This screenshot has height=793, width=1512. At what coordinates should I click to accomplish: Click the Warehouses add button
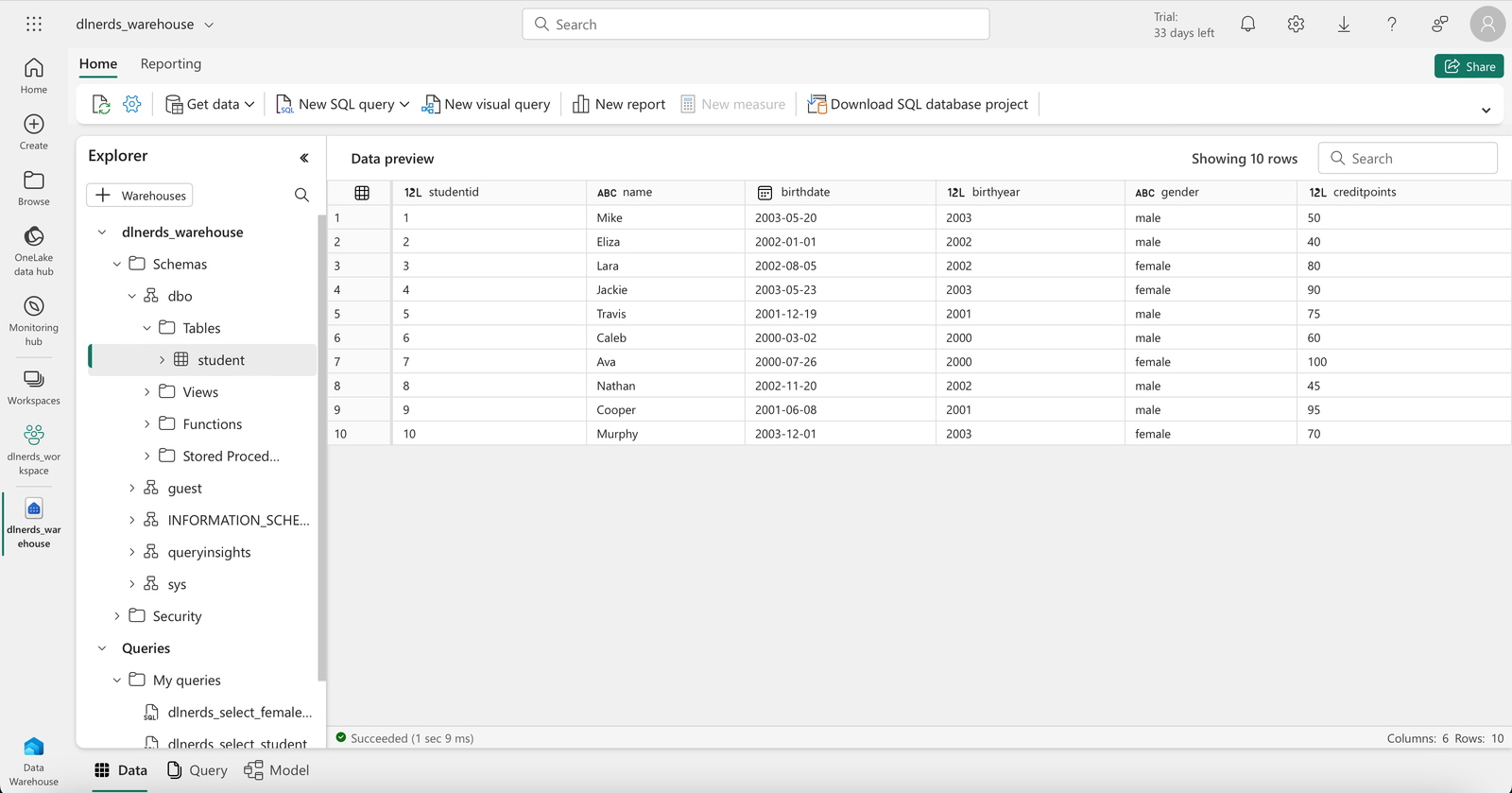click(140, 196)
